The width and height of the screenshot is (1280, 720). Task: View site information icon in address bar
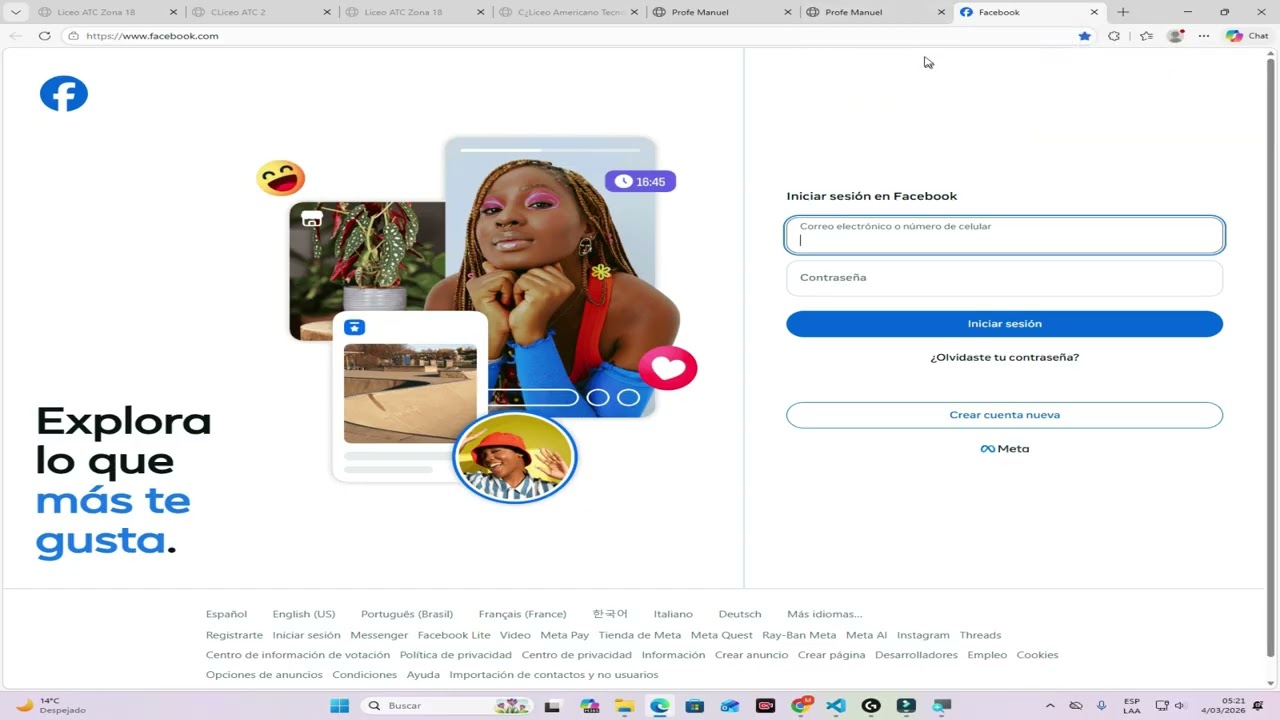[x=73, y=36]
